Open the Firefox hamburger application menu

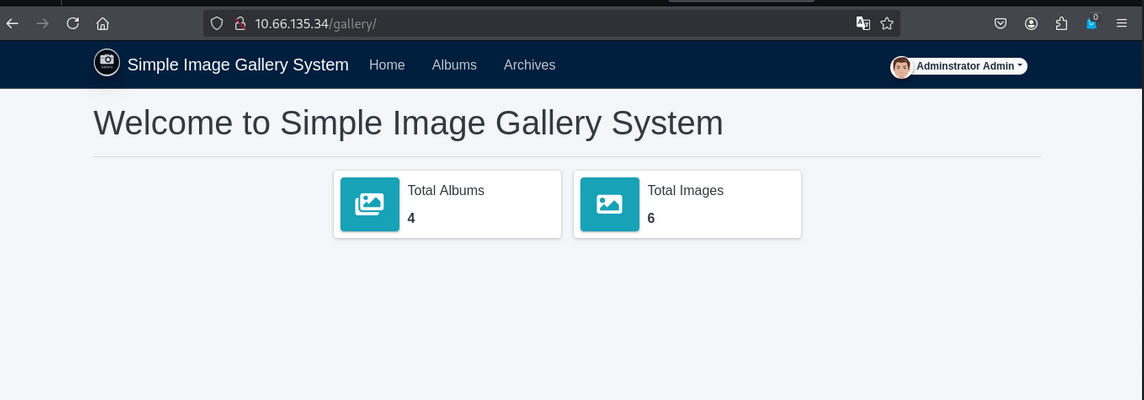[x=1122, y=24]
